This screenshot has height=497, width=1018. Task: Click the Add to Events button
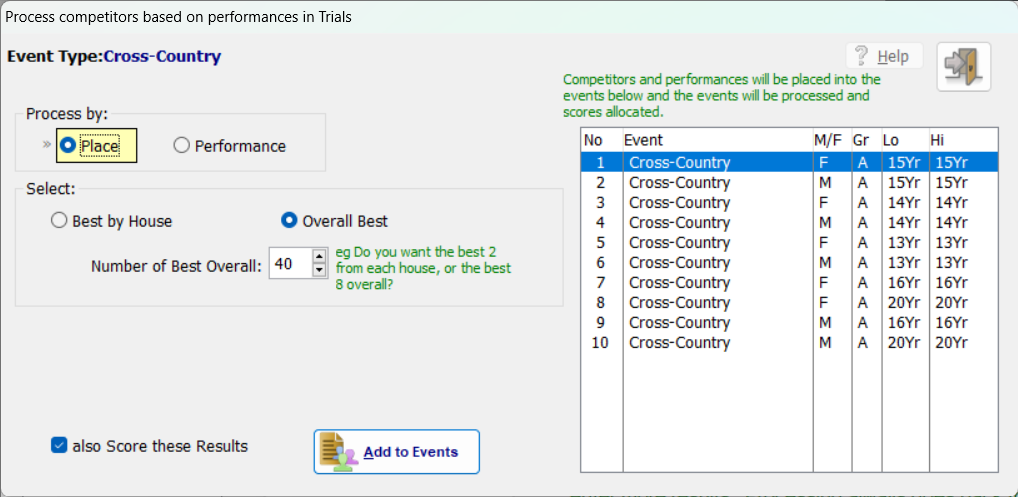click(397, 452)
